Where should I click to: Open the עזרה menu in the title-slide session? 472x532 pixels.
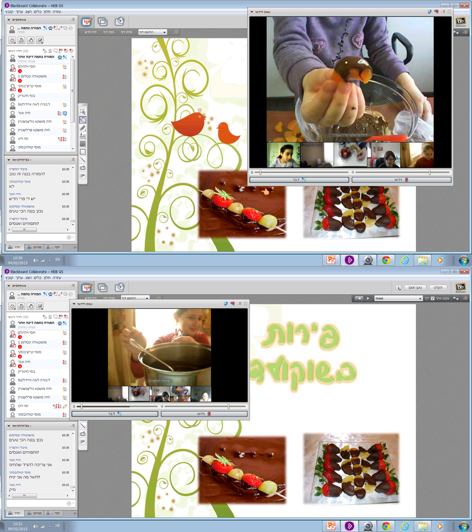(57, 278)
